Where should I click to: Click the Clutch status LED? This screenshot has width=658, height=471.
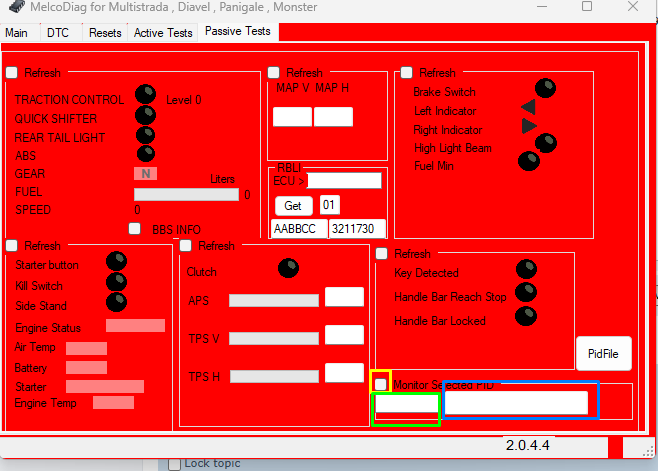coord(288,268)
